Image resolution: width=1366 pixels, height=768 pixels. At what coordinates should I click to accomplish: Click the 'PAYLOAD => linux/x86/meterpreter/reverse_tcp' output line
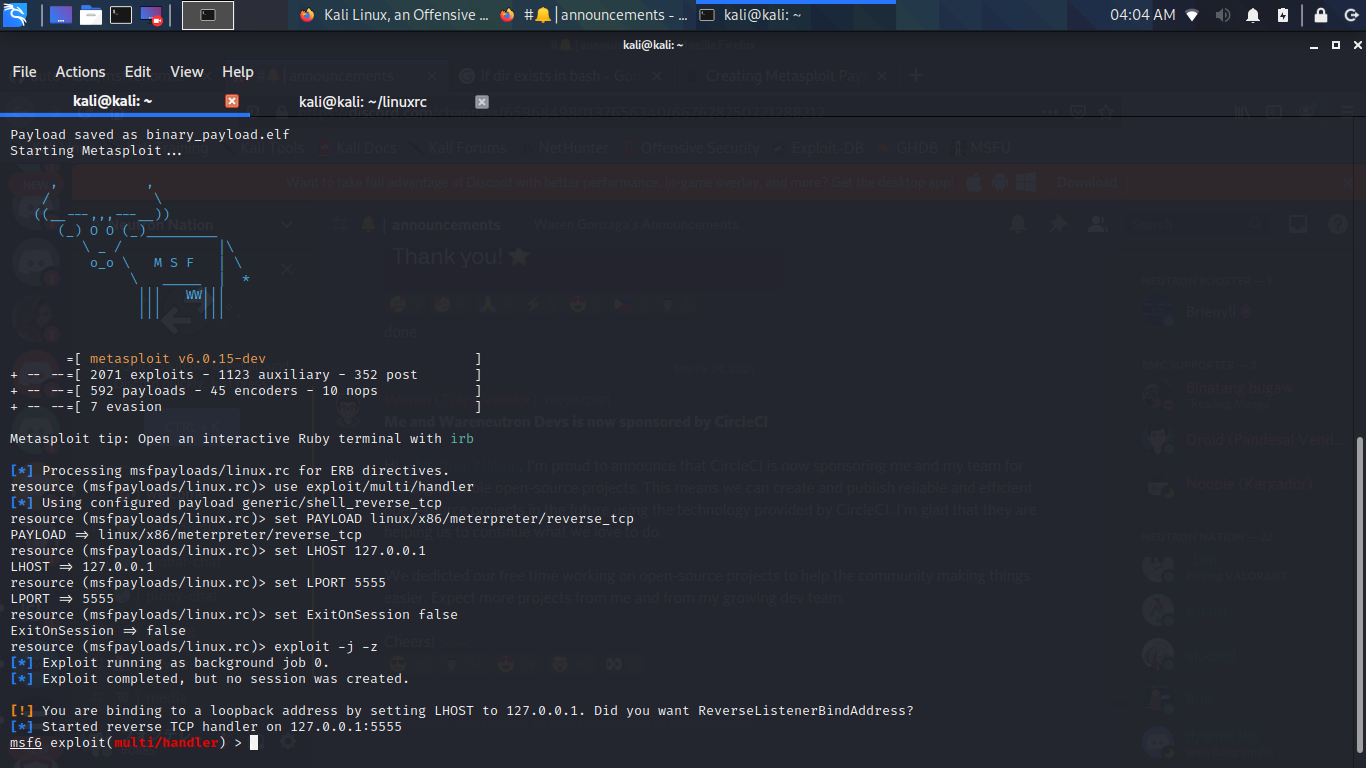(x=186, y=534)
